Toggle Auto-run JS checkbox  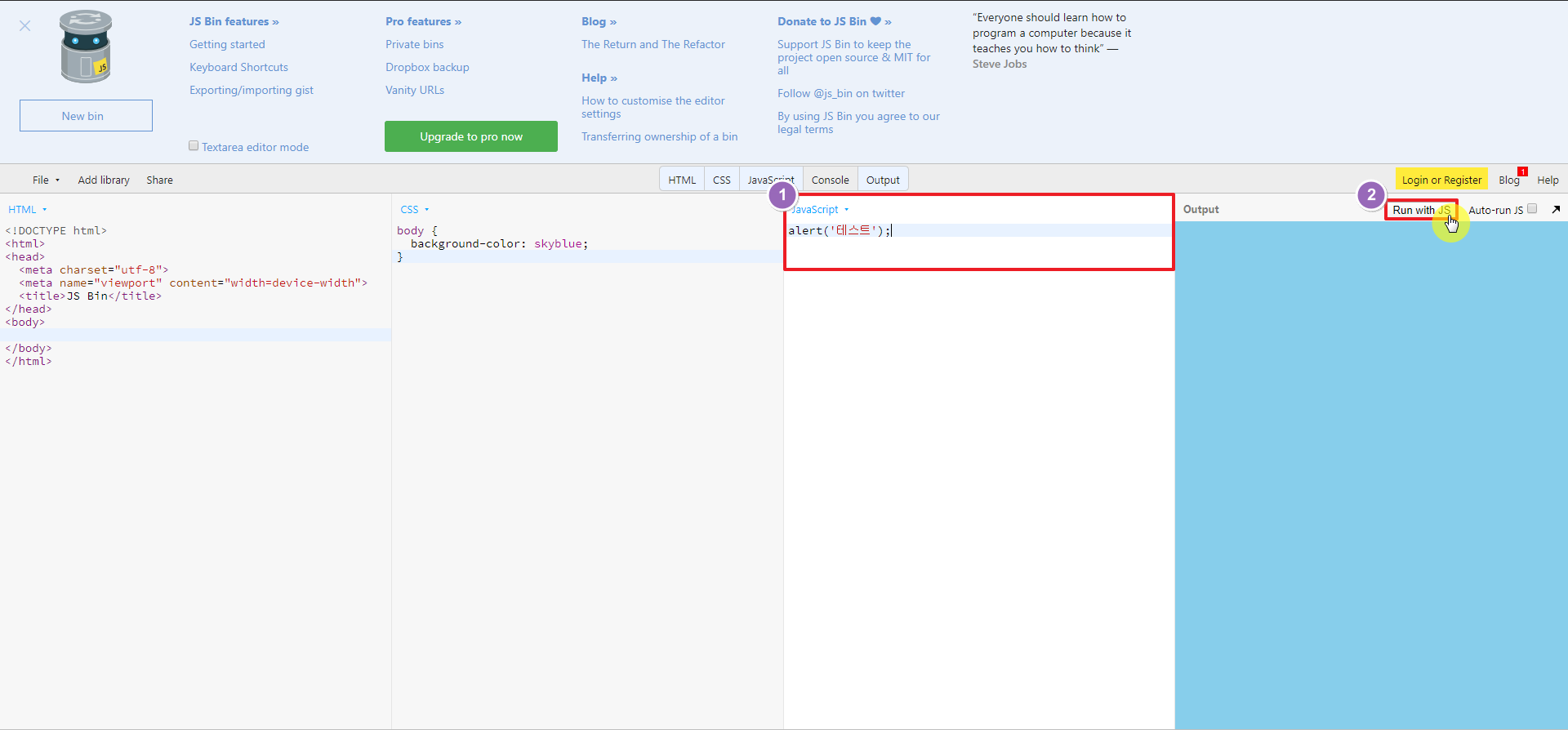tap(1532, 209)
